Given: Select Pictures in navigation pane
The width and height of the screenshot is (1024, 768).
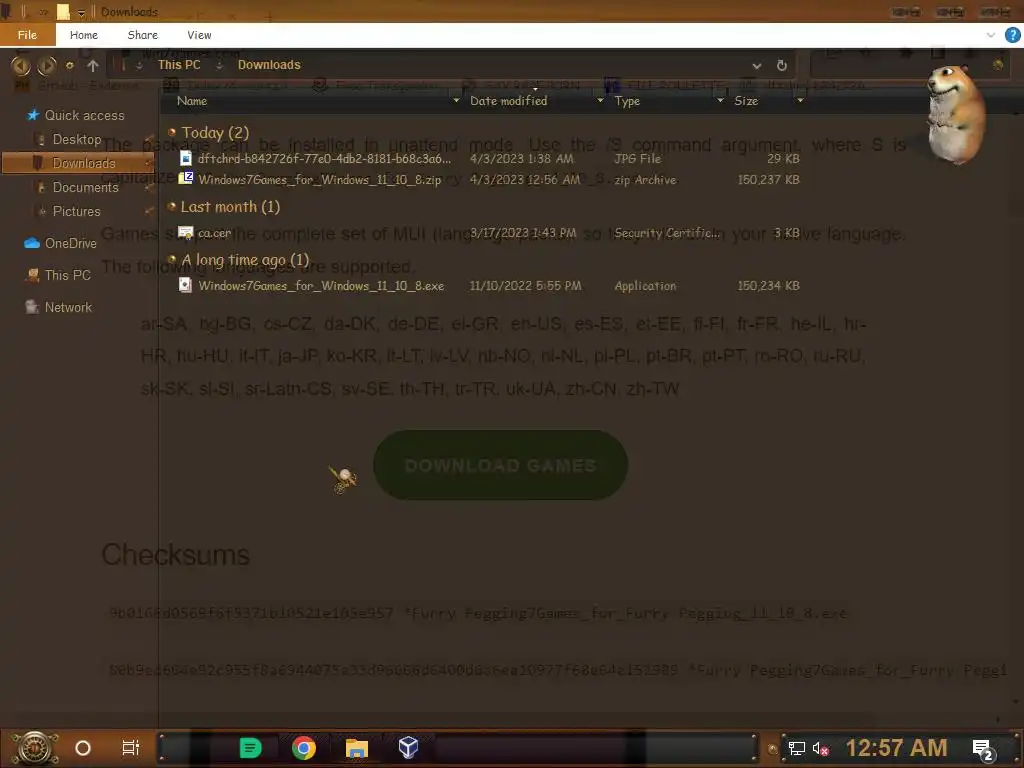Looking at the screenshot, I should (x=76, y=212).
